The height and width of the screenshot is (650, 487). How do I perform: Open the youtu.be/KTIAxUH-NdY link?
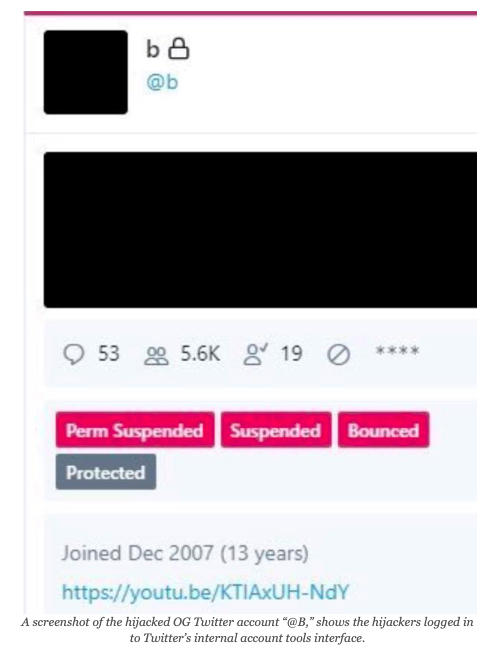(x=206, y=592)
